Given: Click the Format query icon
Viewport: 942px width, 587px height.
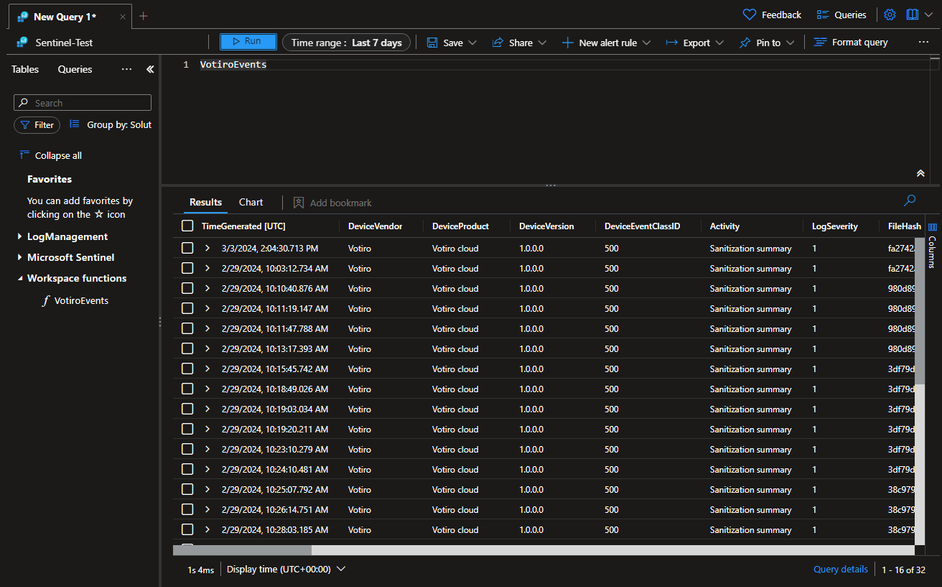Looking at the screenshot, I should pyautogui.click(x=820, y=42).
